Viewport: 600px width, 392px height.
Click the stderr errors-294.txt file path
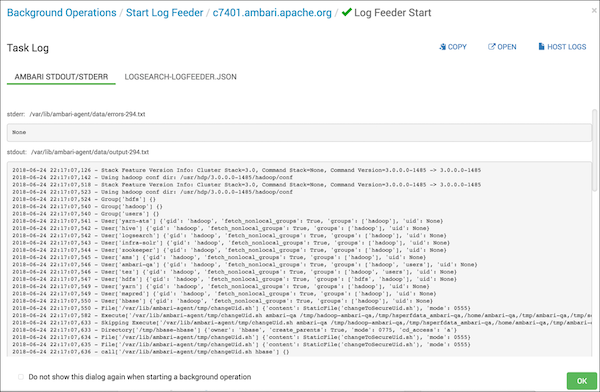coord(87,114)
